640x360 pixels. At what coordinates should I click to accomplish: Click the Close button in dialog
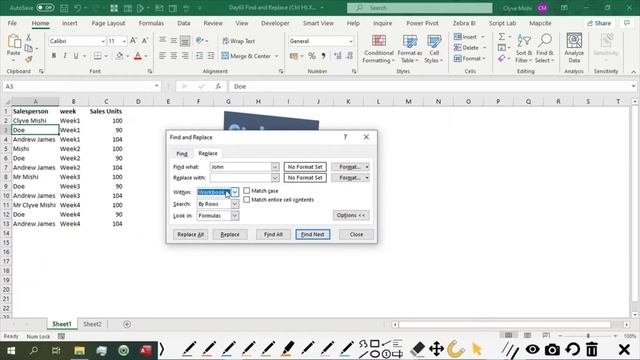(x=356, y=234)
